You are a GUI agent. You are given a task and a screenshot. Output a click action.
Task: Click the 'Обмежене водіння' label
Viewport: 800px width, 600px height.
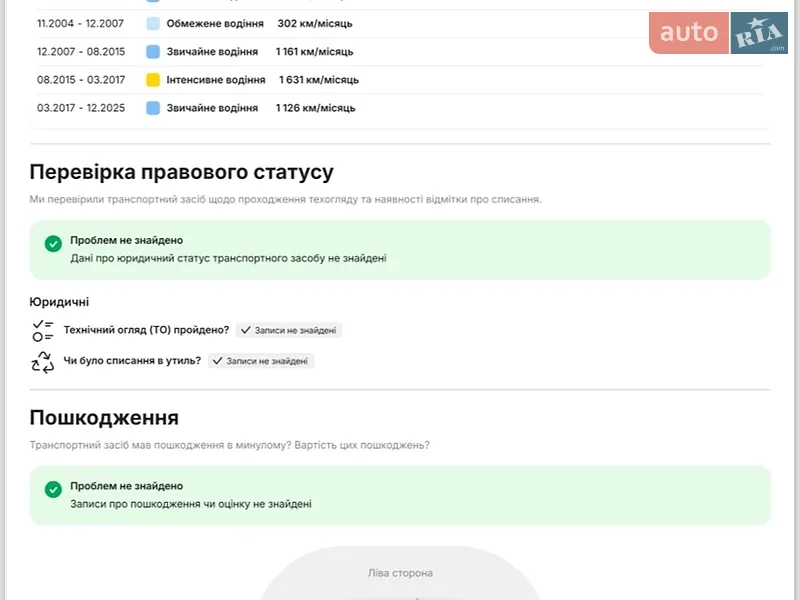(x=215, y=23)
